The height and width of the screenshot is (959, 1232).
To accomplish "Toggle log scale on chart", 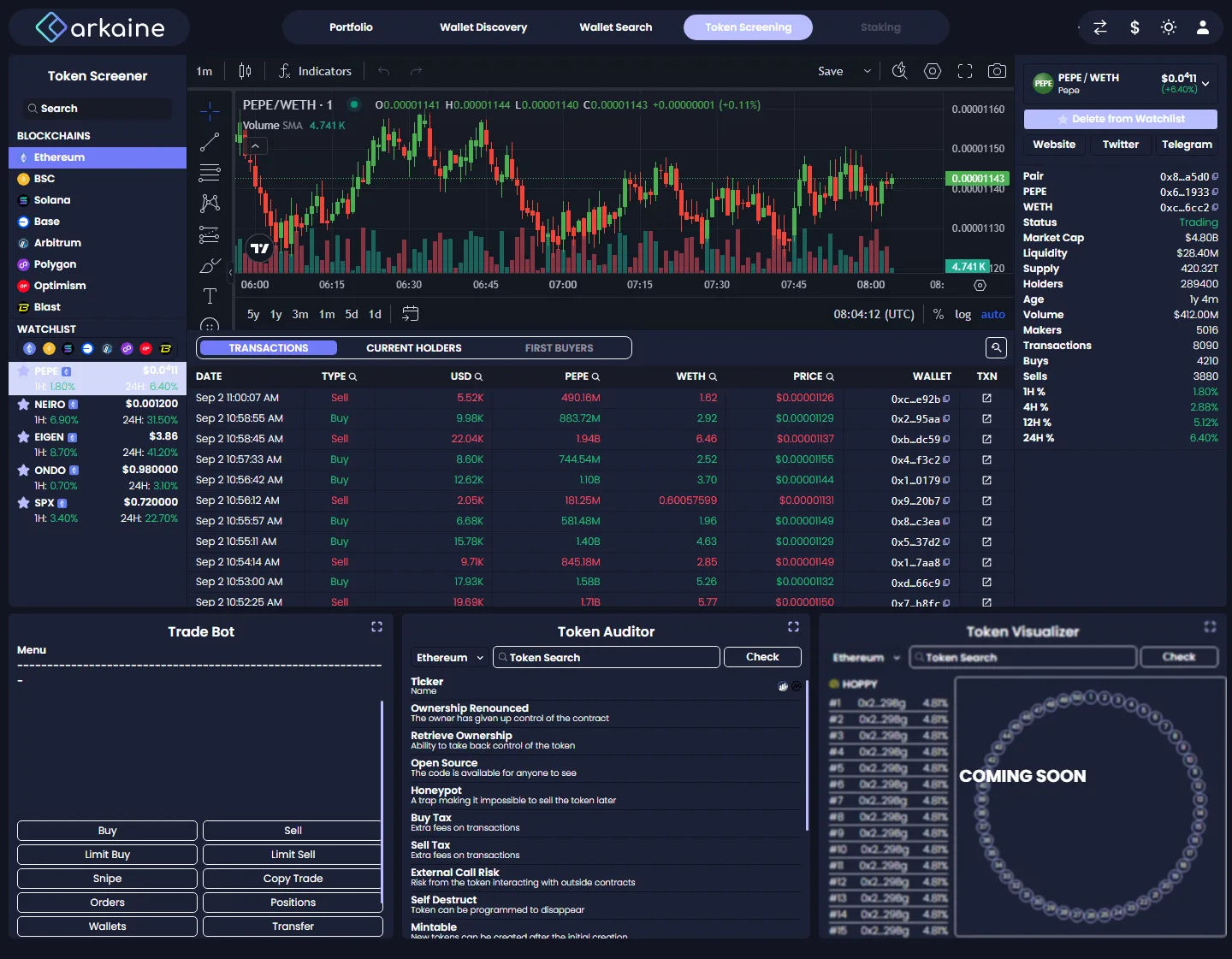I will click(963, 314).
